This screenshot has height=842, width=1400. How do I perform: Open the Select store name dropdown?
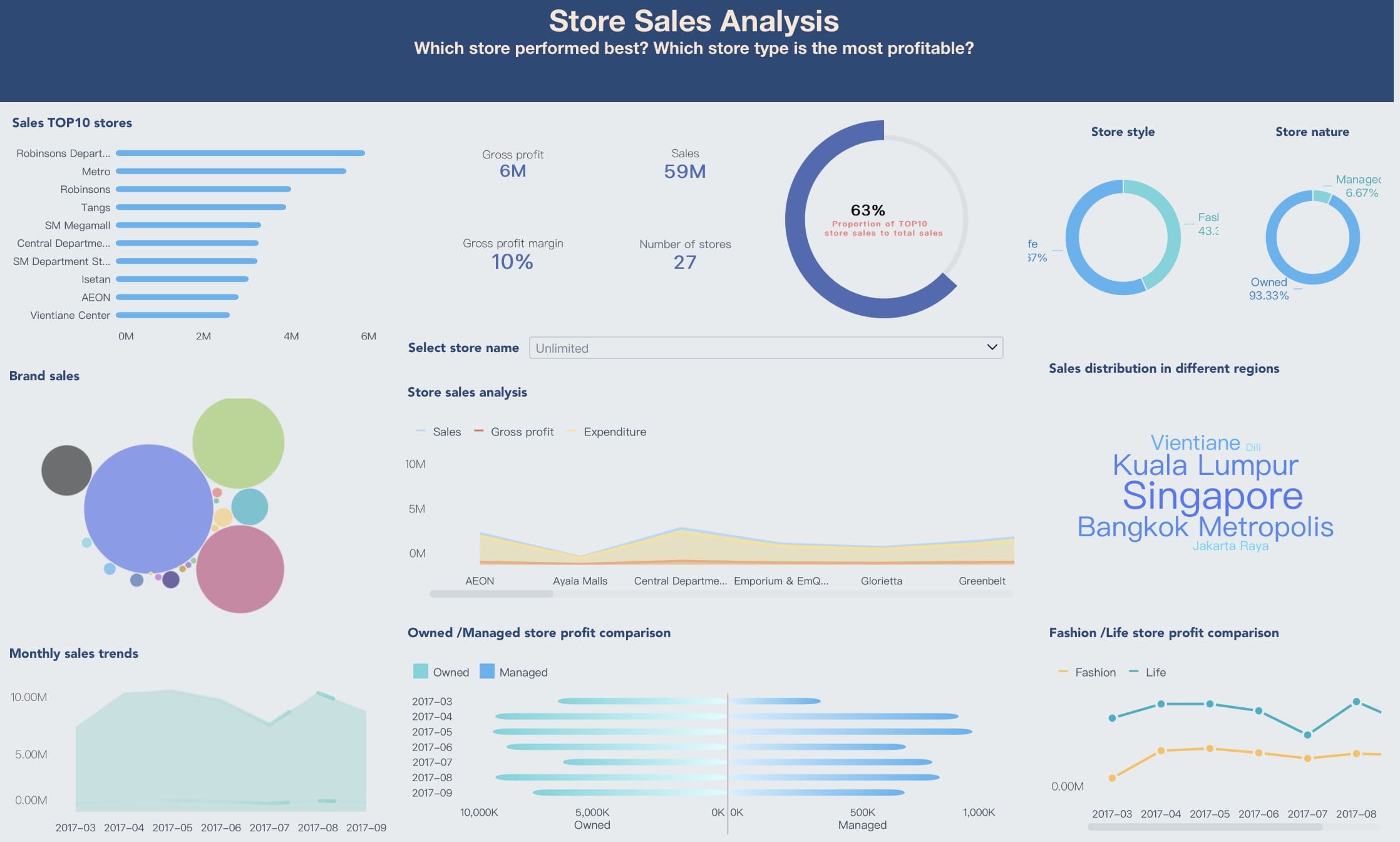click(x=766, y=348)
